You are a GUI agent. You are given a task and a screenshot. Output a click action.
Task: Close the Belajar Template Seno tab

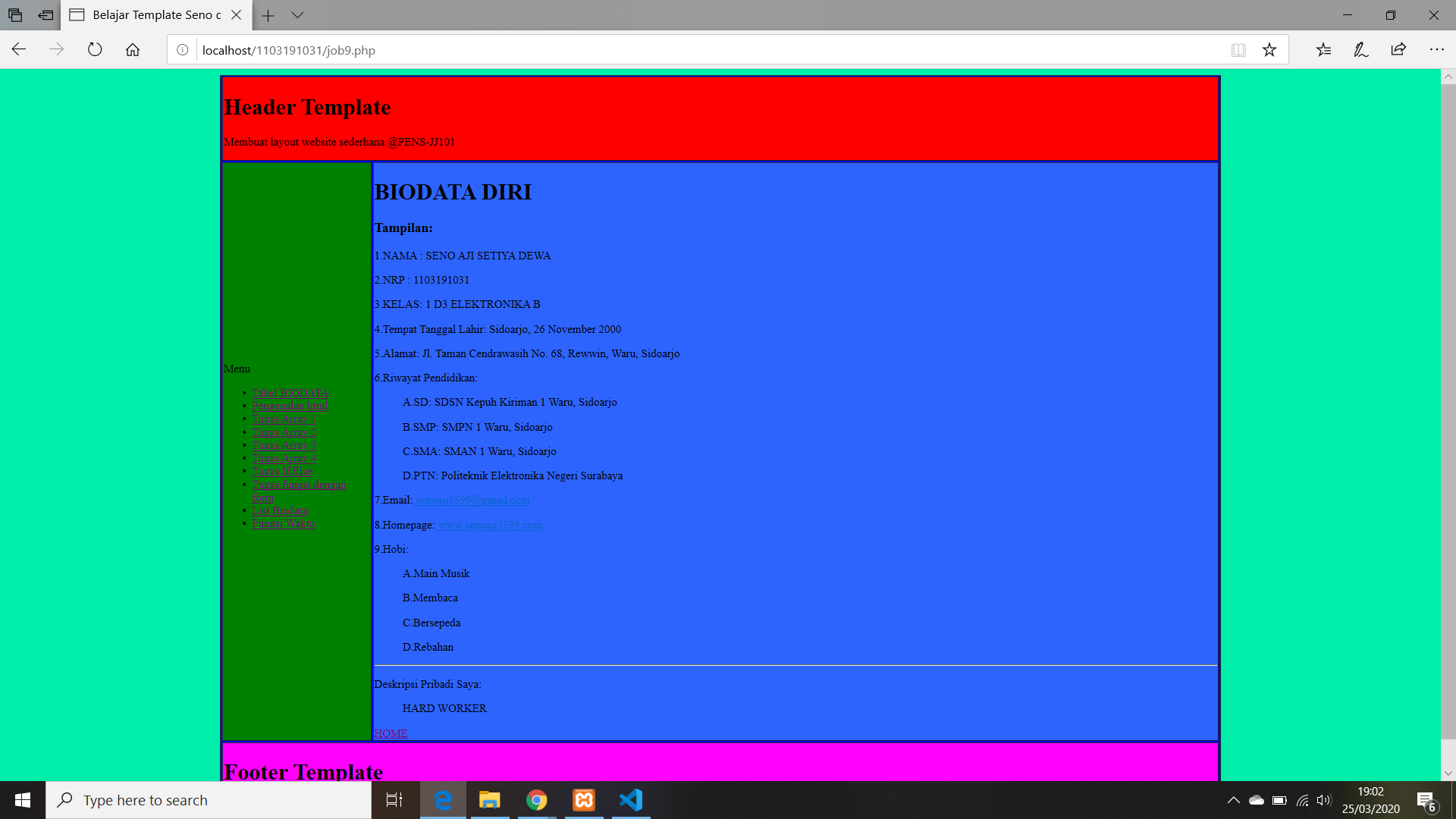point(236,15)
